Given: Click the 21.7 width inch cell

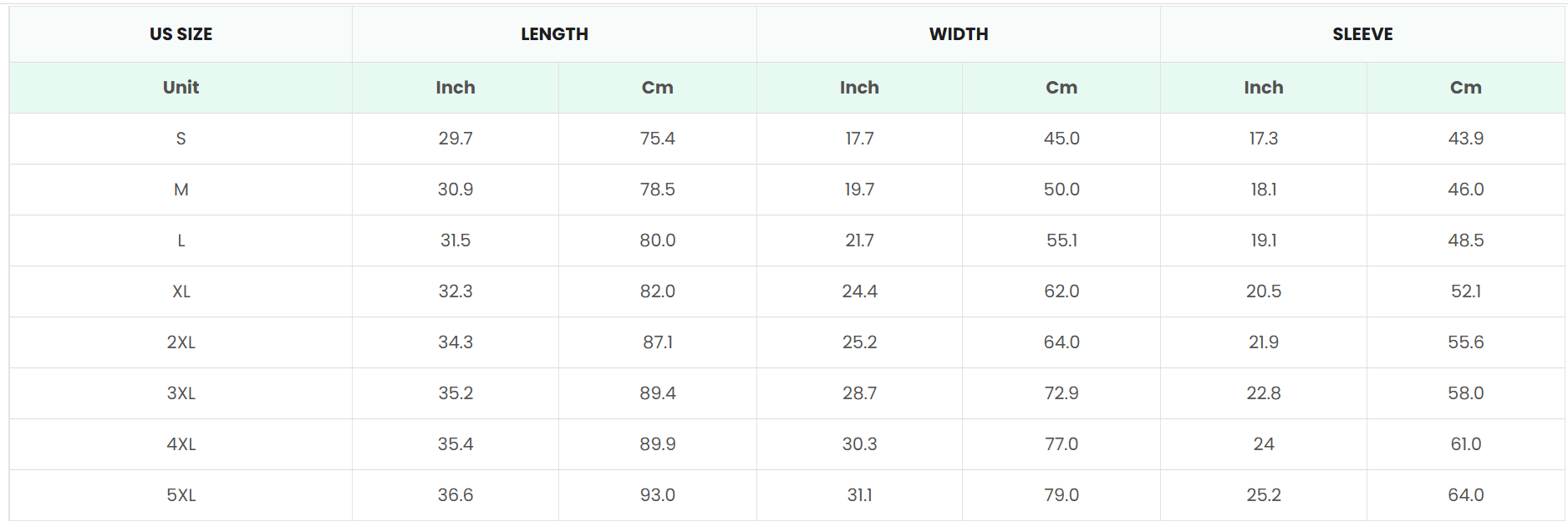Looking at the screenshot, I should click(859, 241).
